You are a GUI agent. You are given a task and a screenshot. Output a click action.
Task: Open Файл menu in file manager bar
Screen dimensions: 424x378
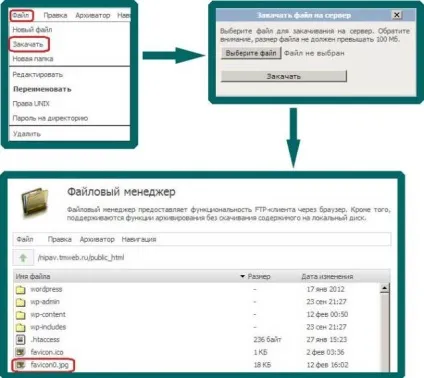(25, 239)
